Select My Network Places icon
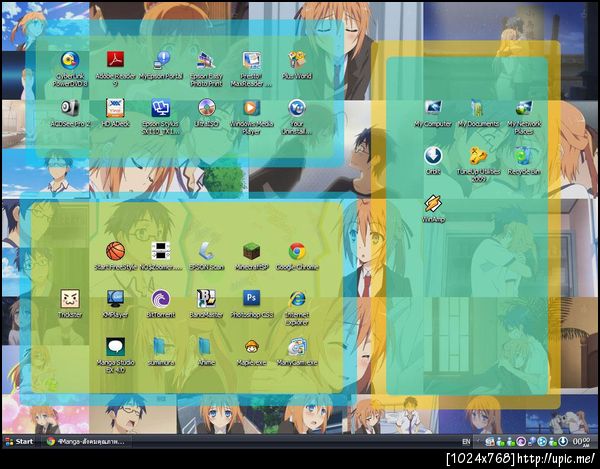 [x=524, y=108]
